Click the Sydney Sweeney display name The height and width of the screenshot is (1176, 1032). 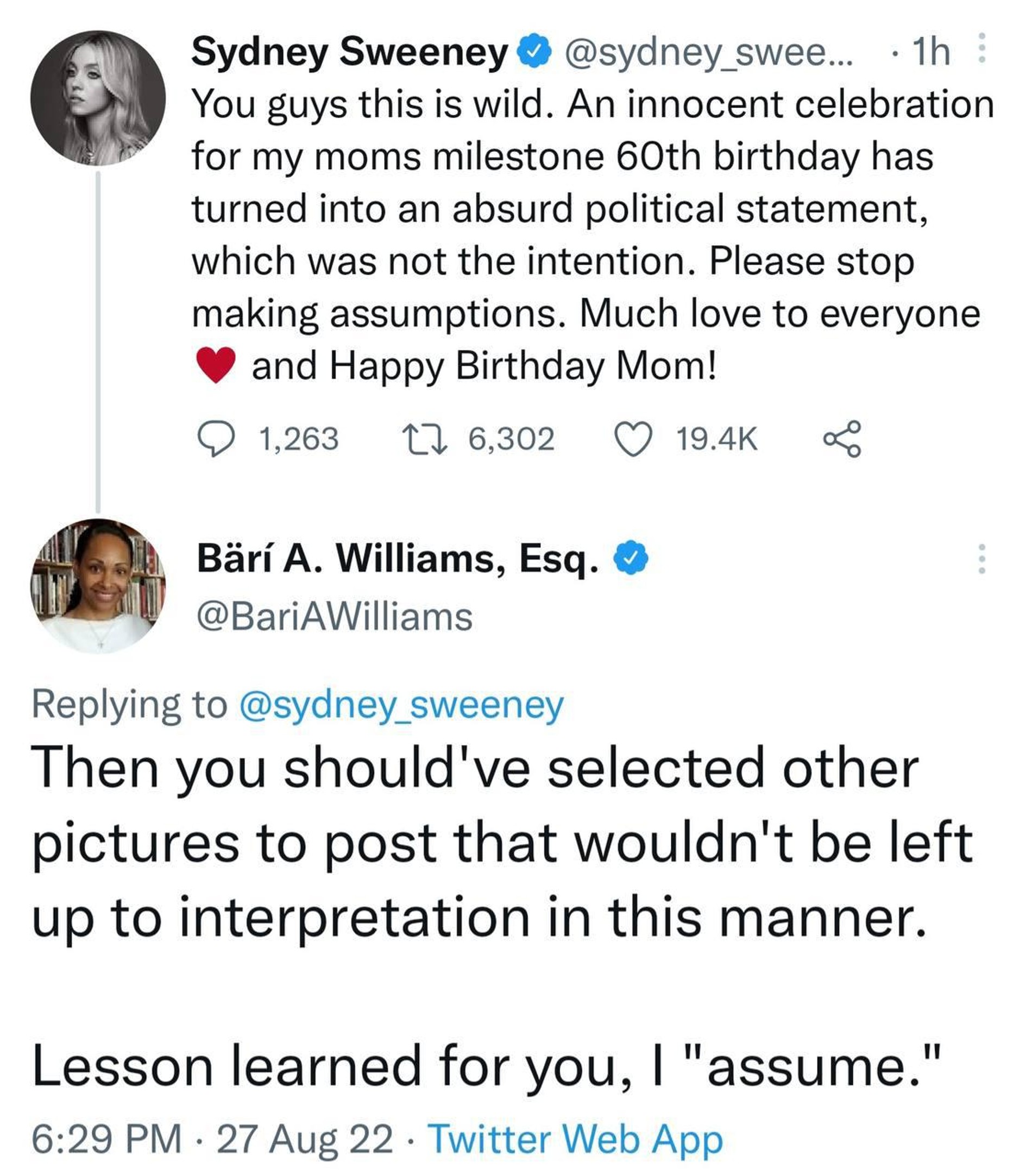click(x=349, y=52)
